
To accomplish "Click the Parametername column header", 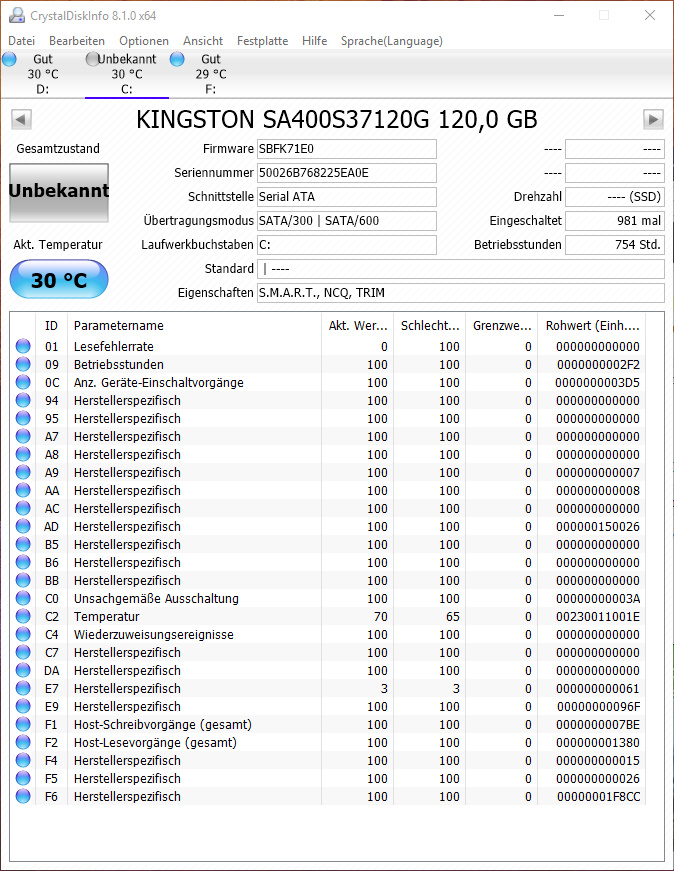I will (194, 326).
